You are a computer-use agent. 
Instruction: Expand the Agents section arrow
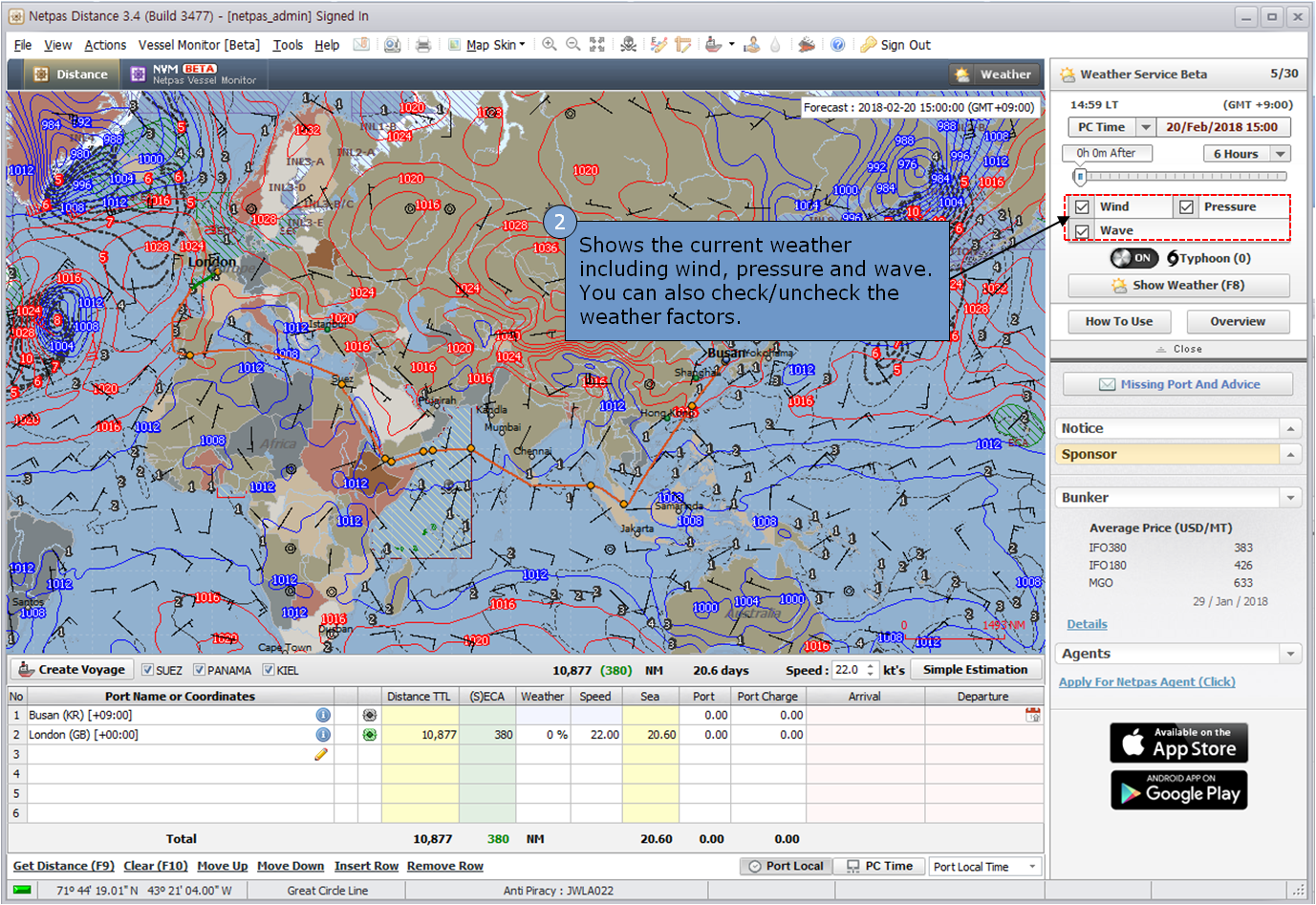(x=1290, y=654)
